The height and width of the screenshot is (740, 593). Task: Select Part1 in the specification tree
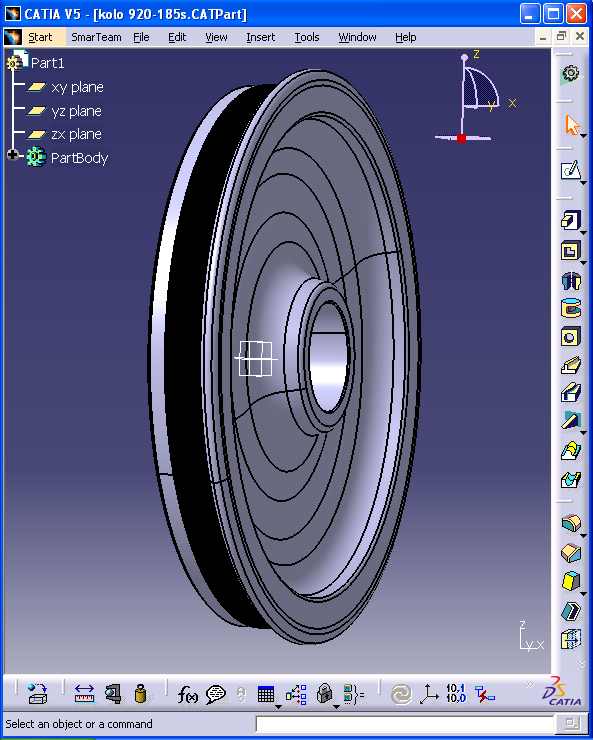[x=47, y=63]
